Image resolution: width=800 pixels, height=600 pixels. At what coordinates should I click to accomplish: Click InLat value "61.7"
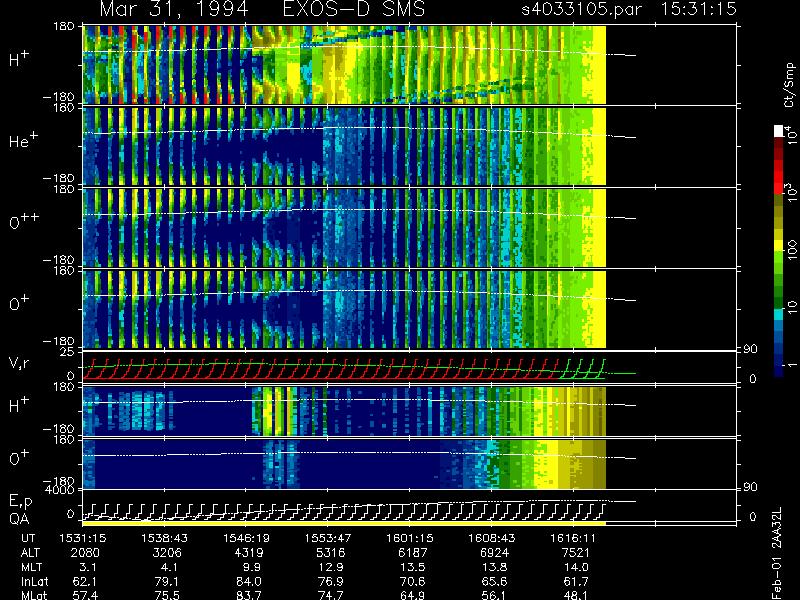pyautogui.click(x=576, y=582)
